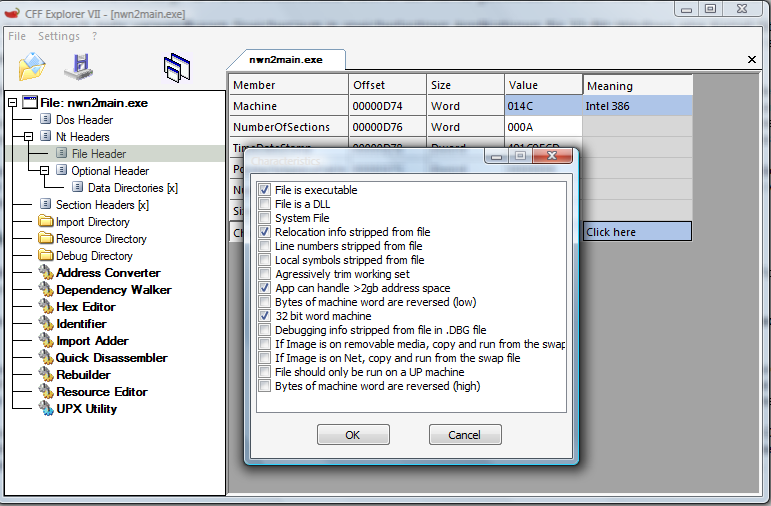Click the open file folder toolbar icon
This screenshot has width=771, height=506.
click(32, 66)
